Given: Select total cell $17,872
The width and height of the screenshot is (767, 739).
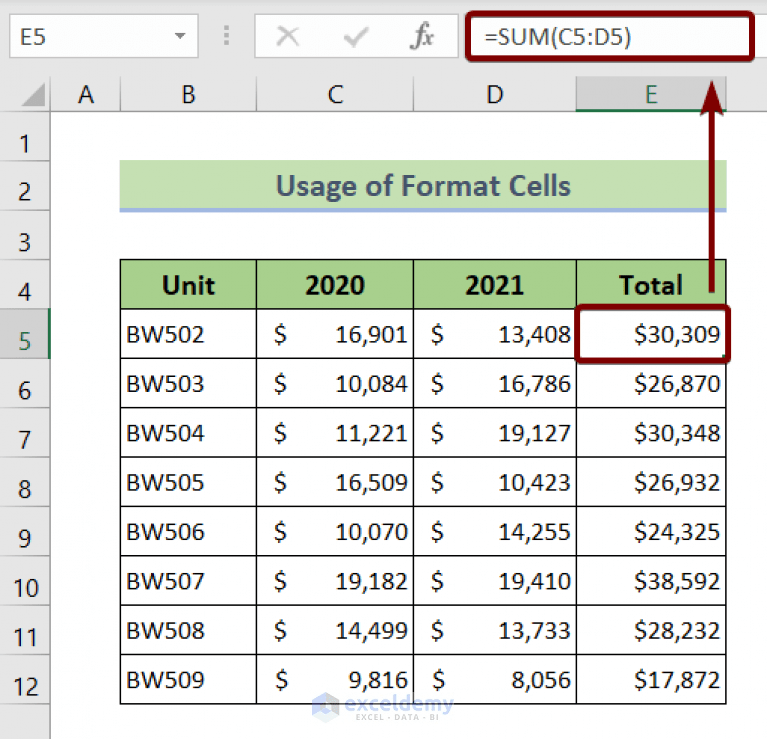Looking at the screenshot, I should pyautogui.click(x=651, y=680).
